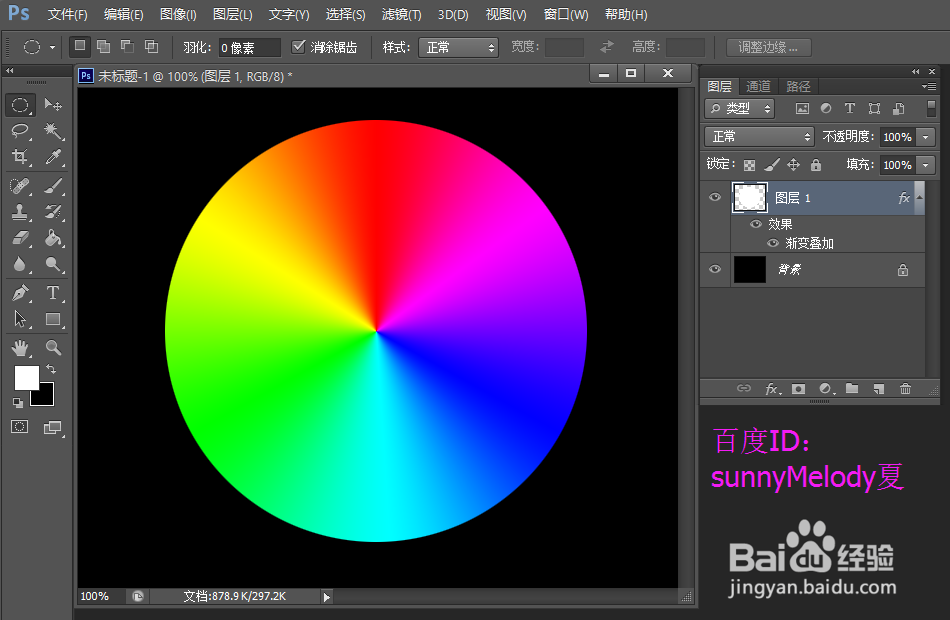Change screen mode button
Image resolution: width=950 pixels, height=620 pixels.
click(53, 427)
